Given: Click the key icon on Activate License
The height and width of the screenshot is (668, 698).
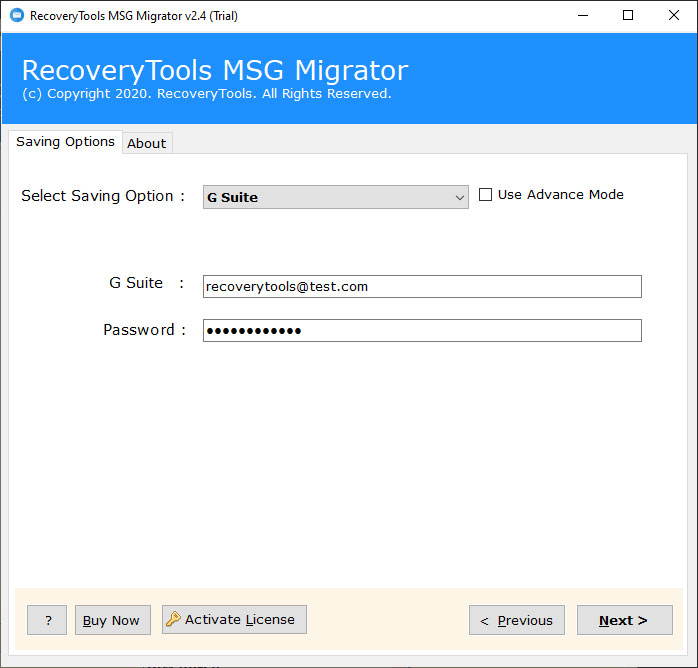Looking at the screenshot, I should pyautogui.click(x=173, y=619).
